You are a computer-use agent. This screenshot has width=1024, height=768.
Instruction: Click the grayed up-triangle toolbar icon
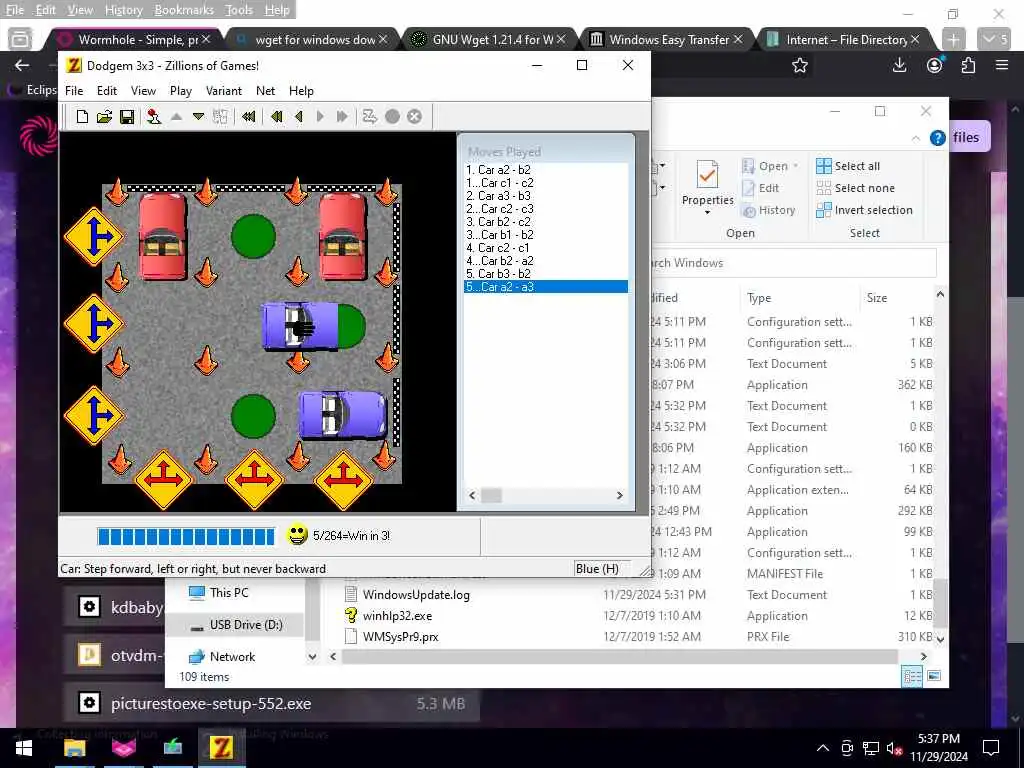[x=176, y=117]
